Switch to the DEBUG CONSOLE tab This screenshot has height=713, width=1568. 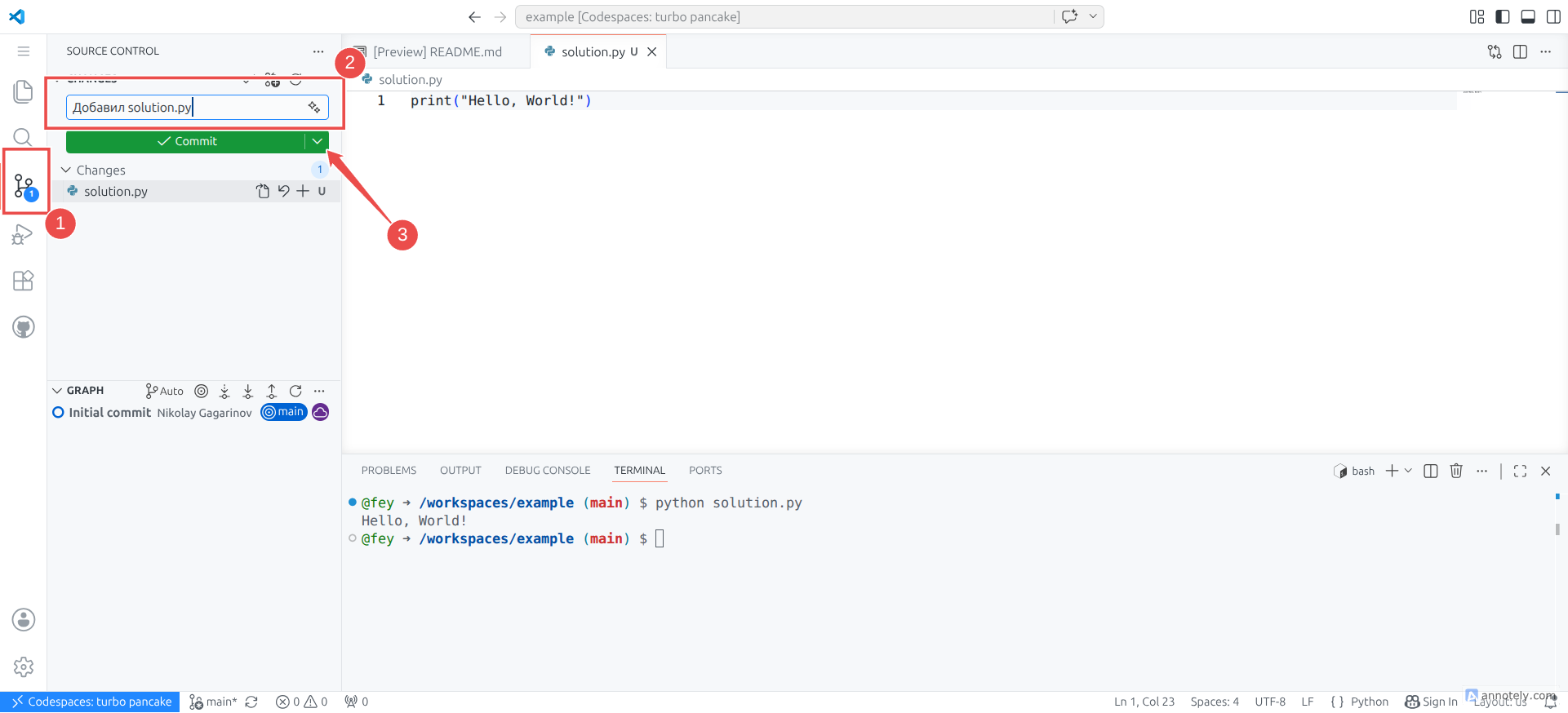point(548,471)
